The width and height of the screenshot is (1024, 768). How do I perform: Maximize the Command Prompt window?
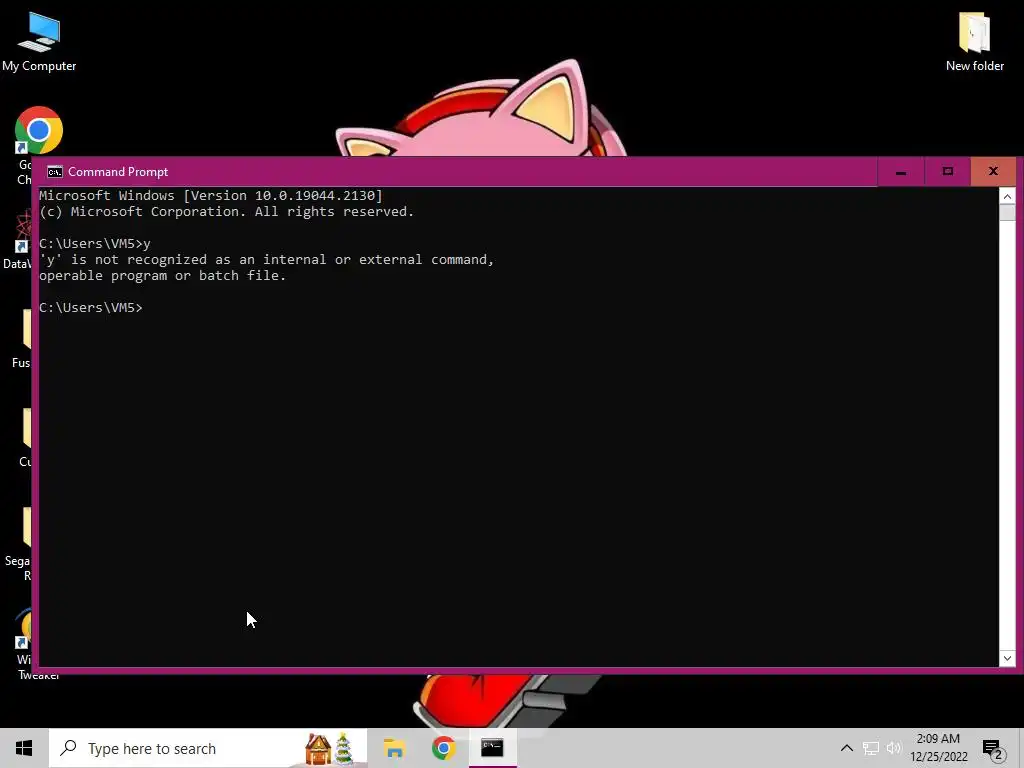tap(948, 172)
